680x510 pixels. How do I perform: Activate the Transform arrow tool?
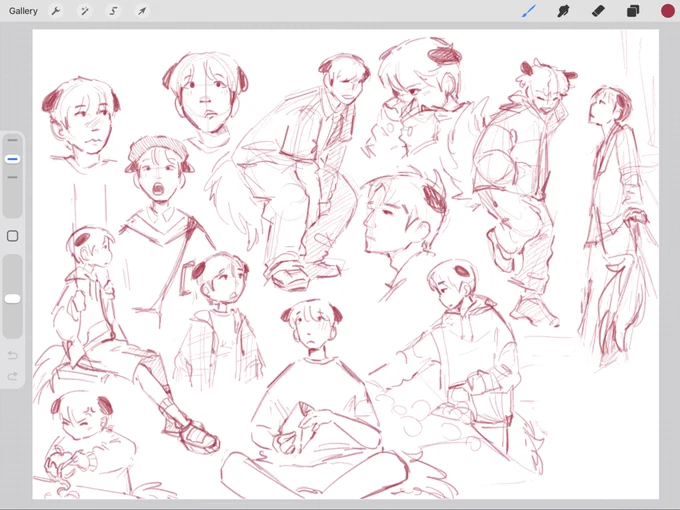tap(142, 11)
